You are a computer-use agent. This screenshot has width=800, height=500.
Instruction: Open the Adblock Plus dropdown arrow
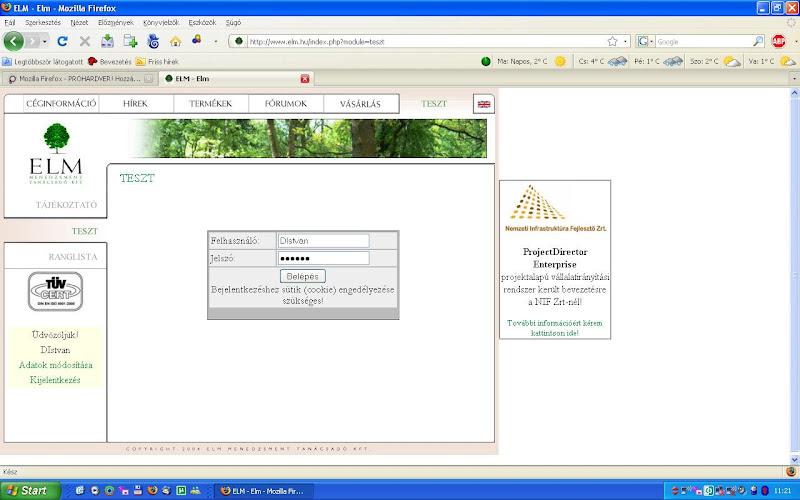795,41
